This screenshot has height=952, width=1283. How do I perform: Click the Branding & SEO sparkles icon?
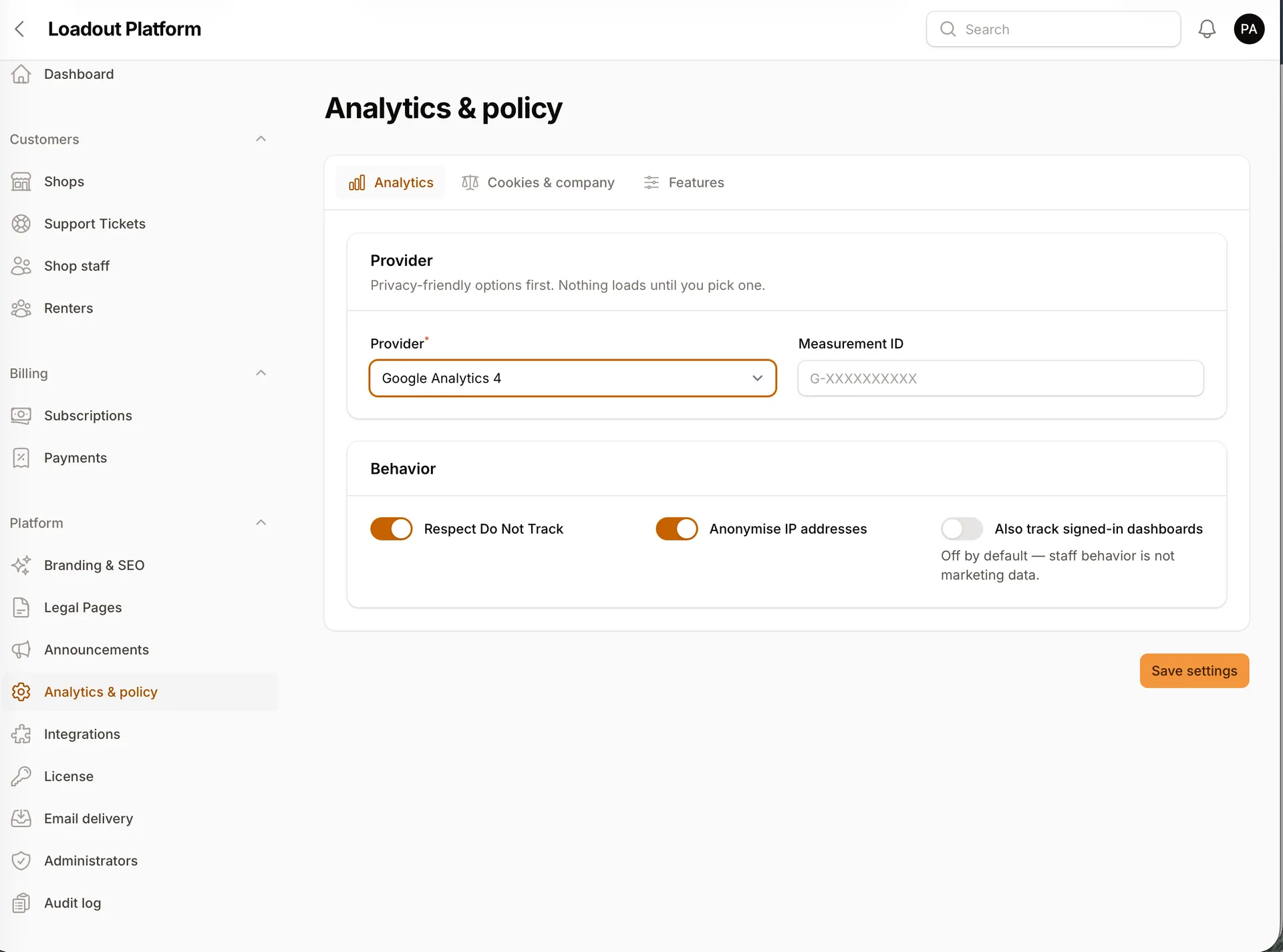pos(21,565)
